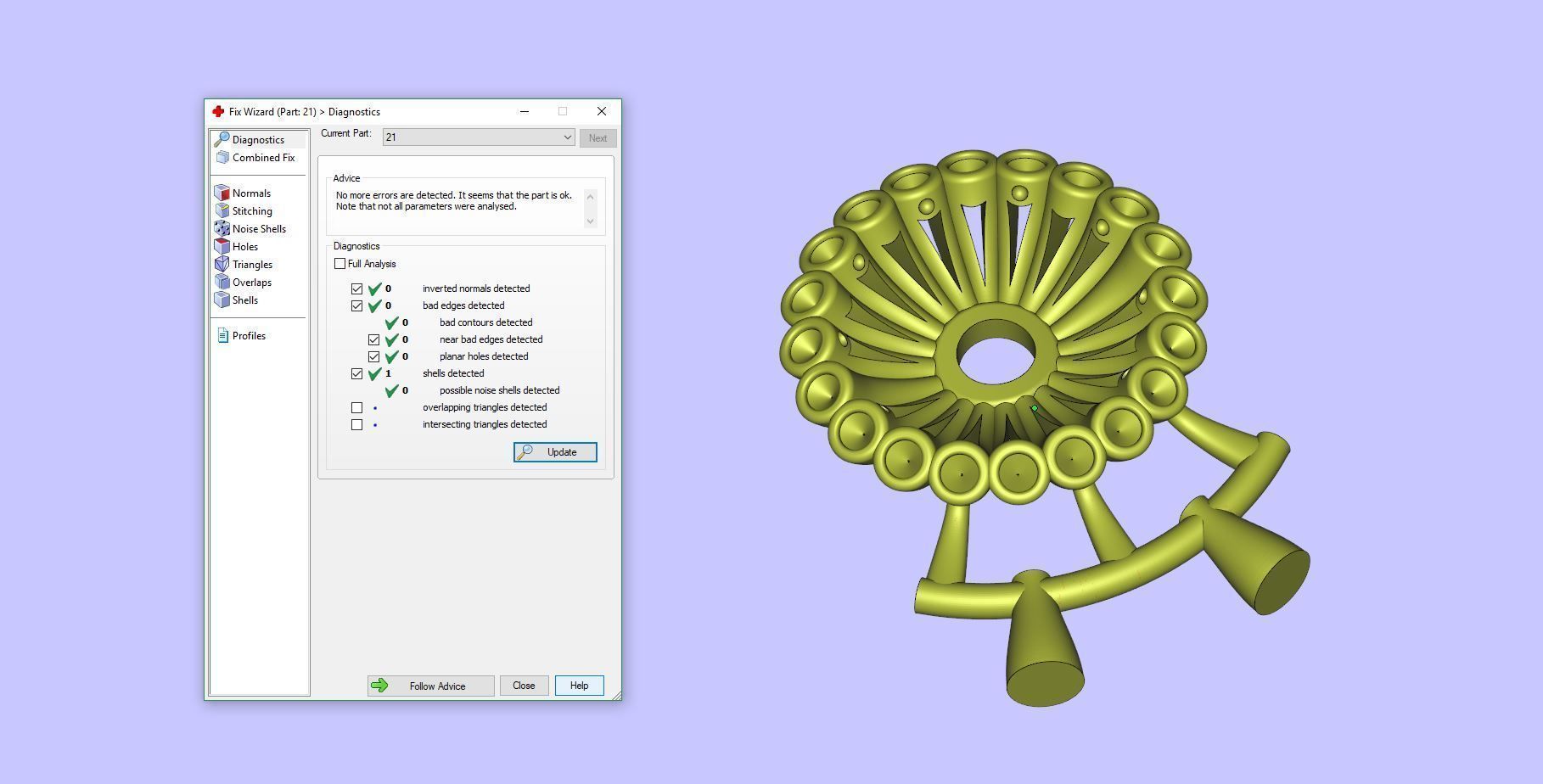Screen dimensions: 1543x784
Task: Click the green check beside inverted normals
Action: 374,288
